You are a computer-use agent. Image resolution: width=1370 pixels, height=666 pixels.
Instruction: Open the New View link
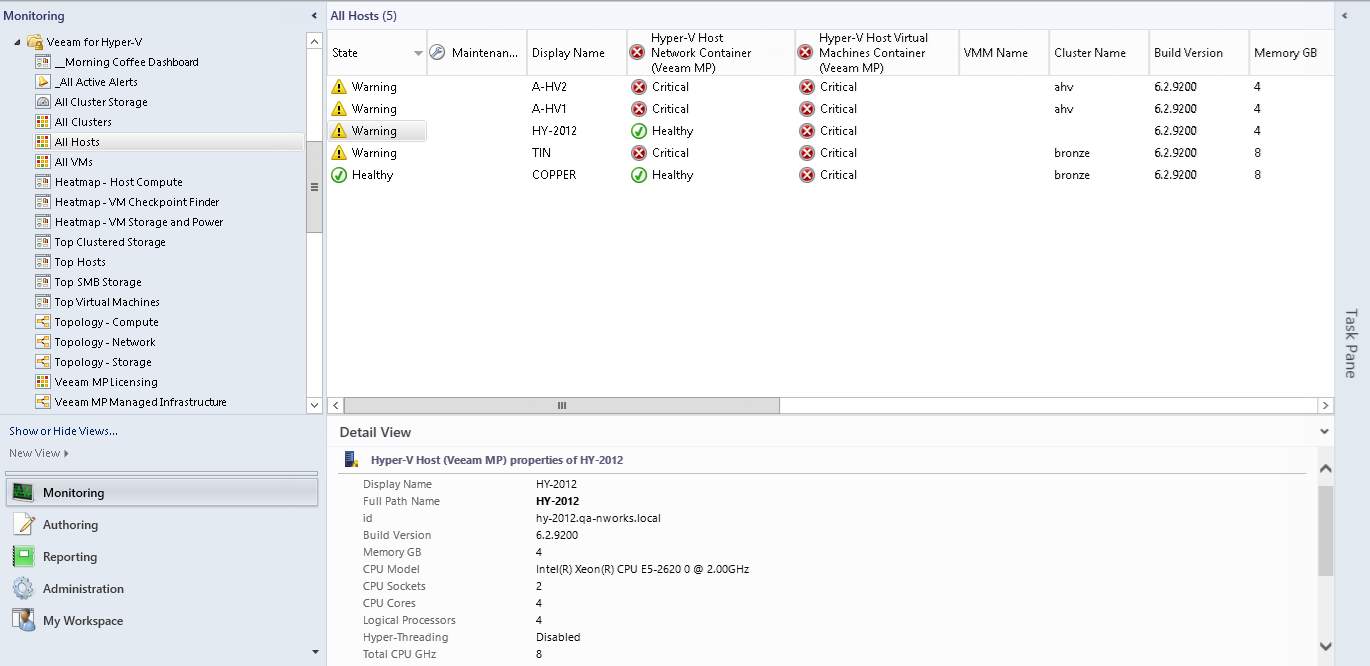(35, 453)
